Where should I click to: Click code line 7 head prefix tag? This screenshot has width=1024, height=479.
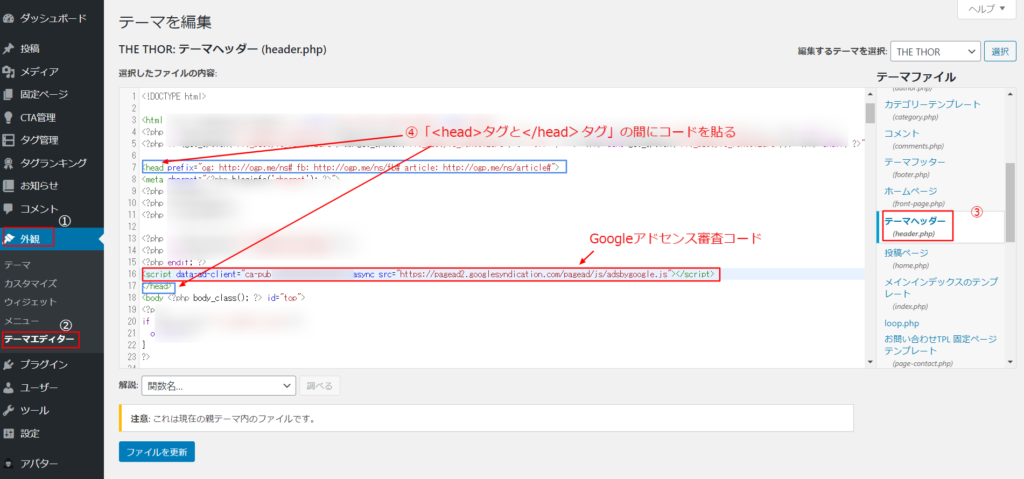pyautogui.click(x=353, y=167)
